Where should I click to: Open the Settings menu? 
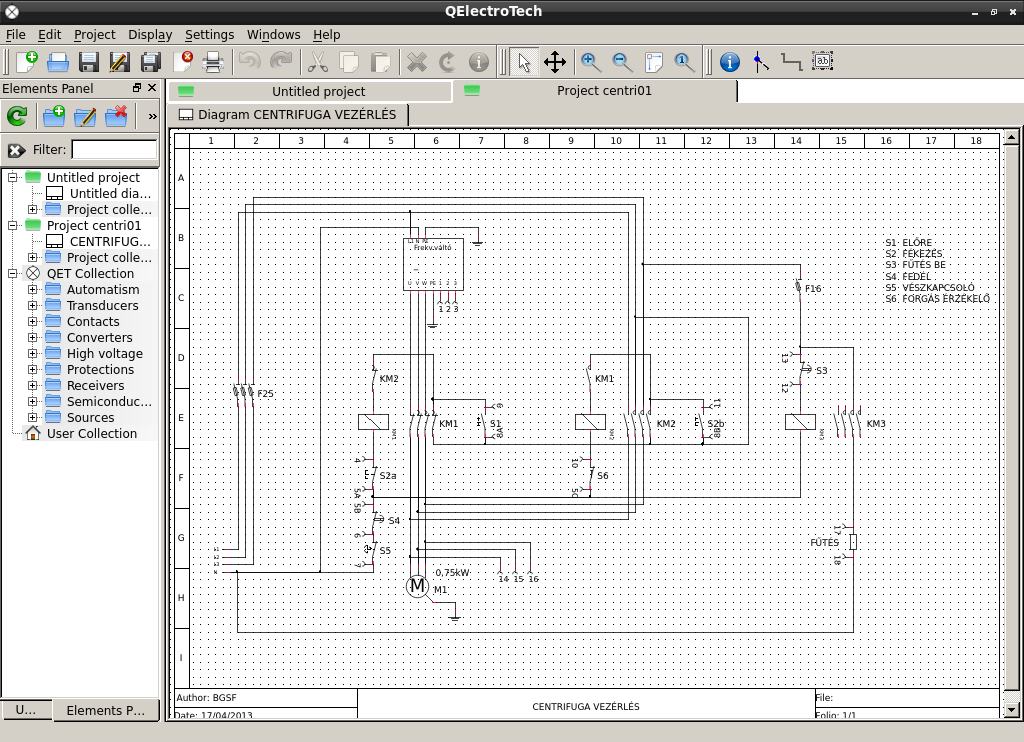(x=209, y=34)
